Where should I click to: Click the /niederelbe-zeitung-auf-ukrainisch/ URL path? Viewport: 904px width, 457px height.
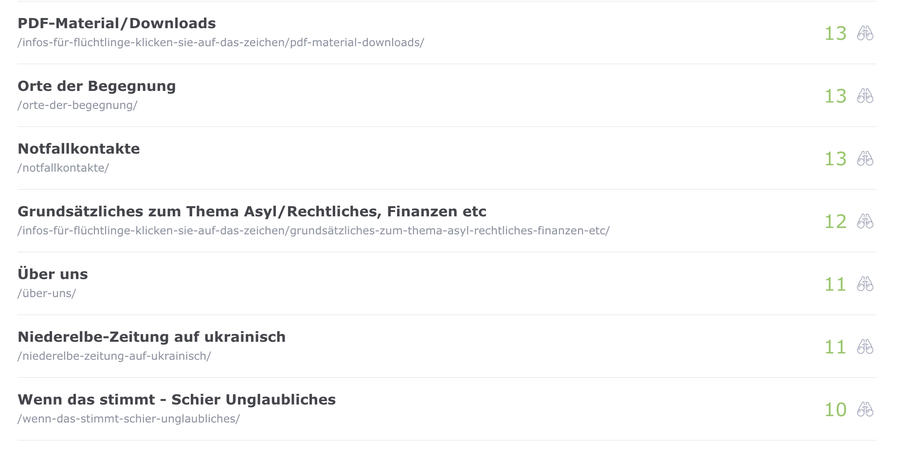tap(114, 356)
